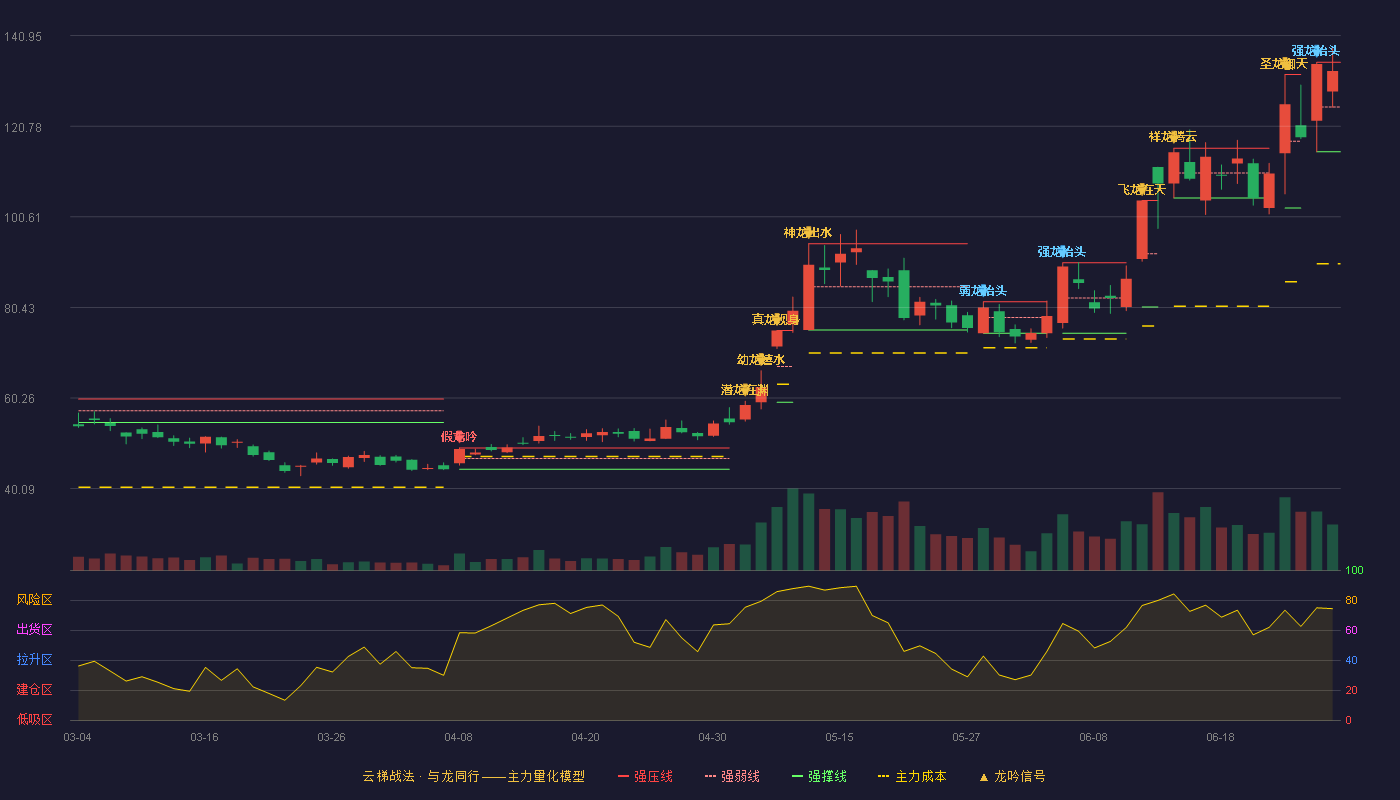This screenshot has width=1400, height=800.
Task: Click the 04-20 date axis label
Action: pyautogui.click(x=586, y=737)
